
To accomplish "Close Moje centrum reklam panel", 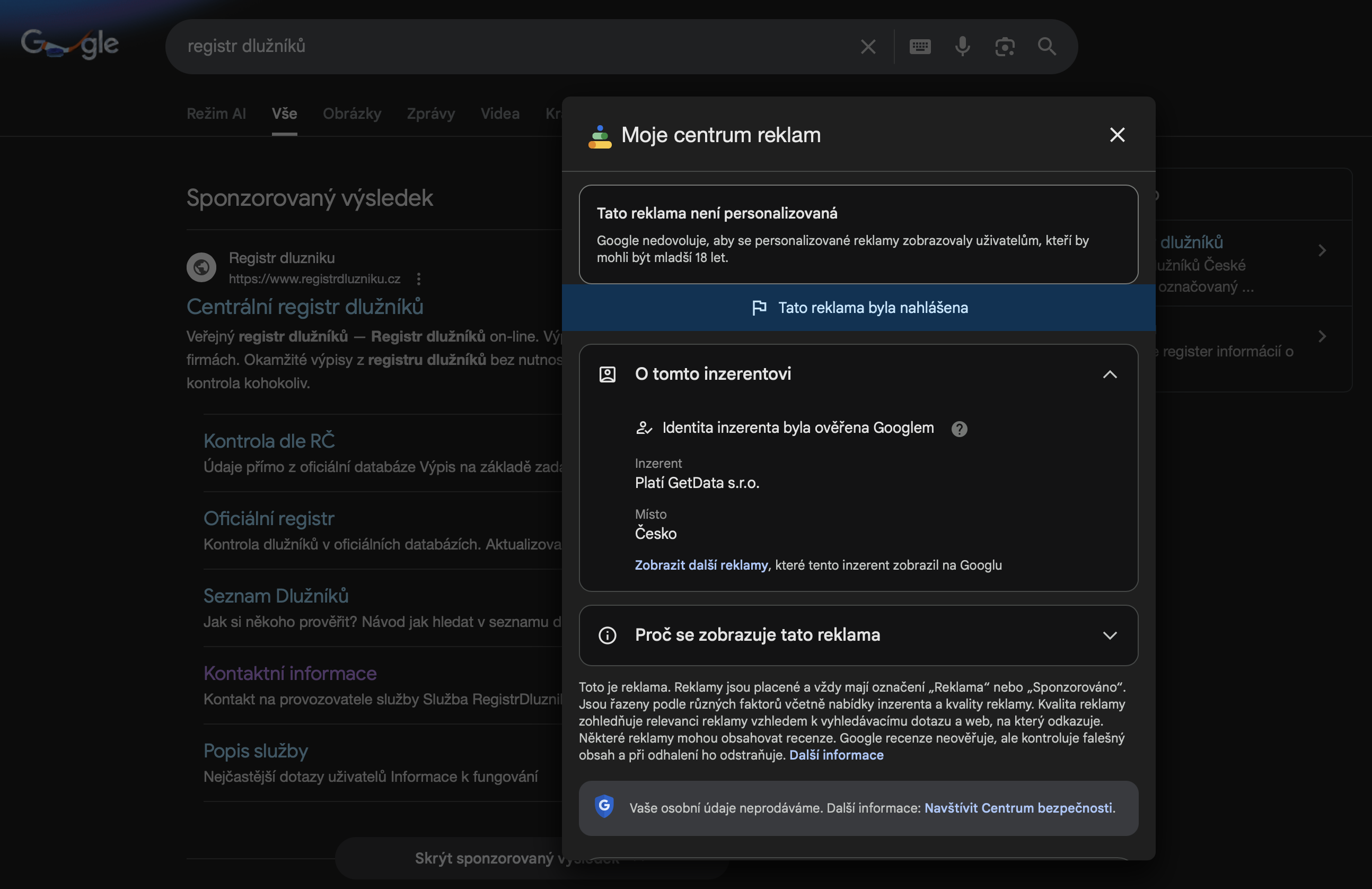I will coord(1116,135).
